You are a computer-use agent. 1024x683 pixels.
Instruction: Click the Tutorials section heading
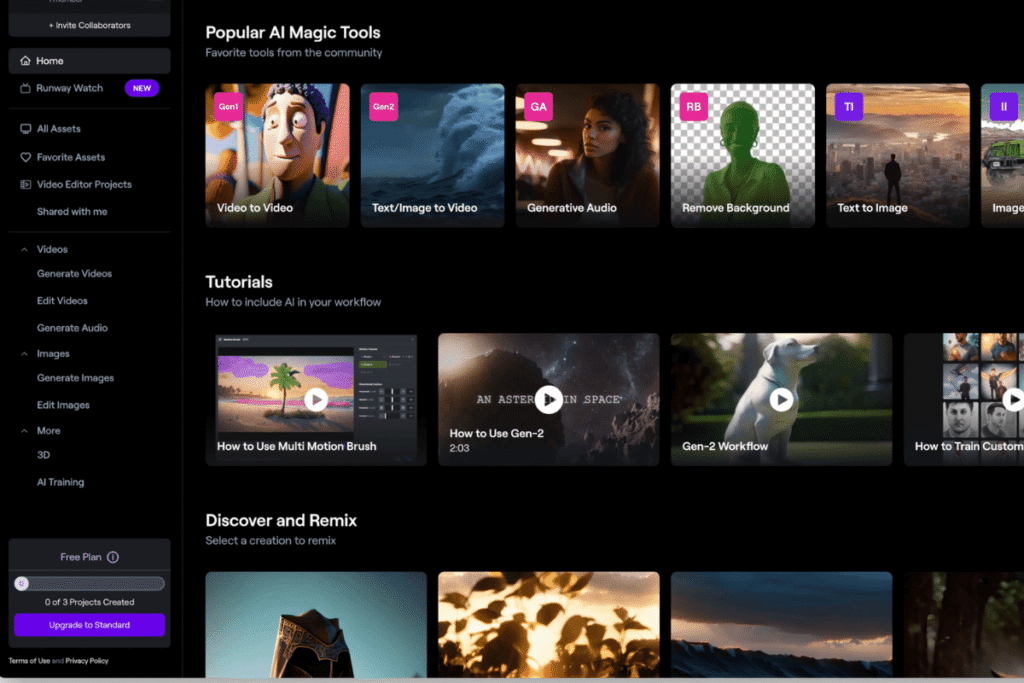239,282
